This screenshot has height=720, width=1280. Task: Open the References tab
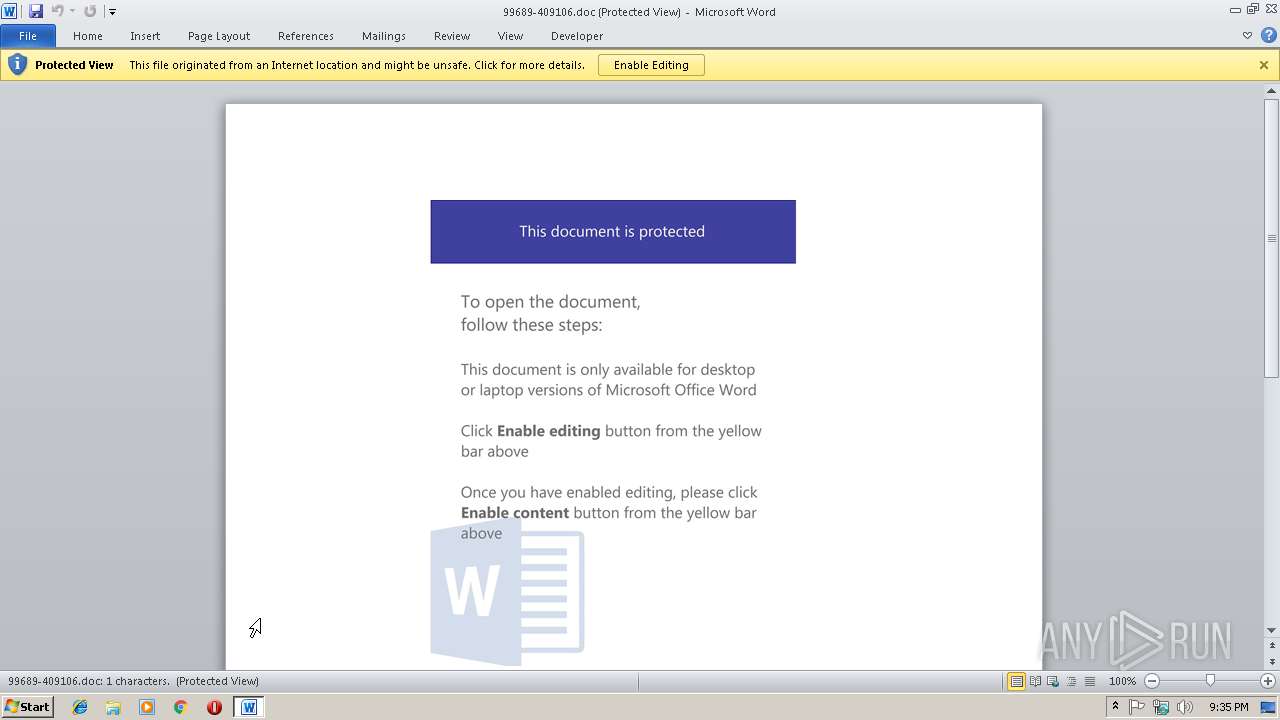tap(306, 36)
